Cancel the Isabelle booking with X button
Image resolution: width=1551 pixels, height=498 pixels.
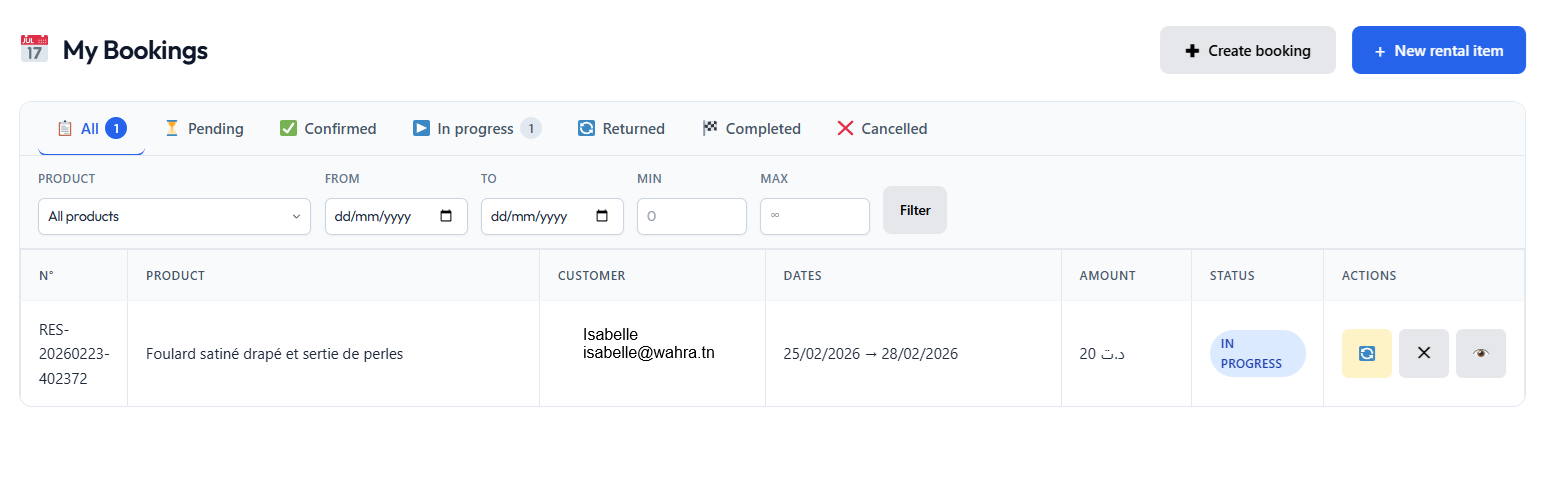coord(1424,353)
